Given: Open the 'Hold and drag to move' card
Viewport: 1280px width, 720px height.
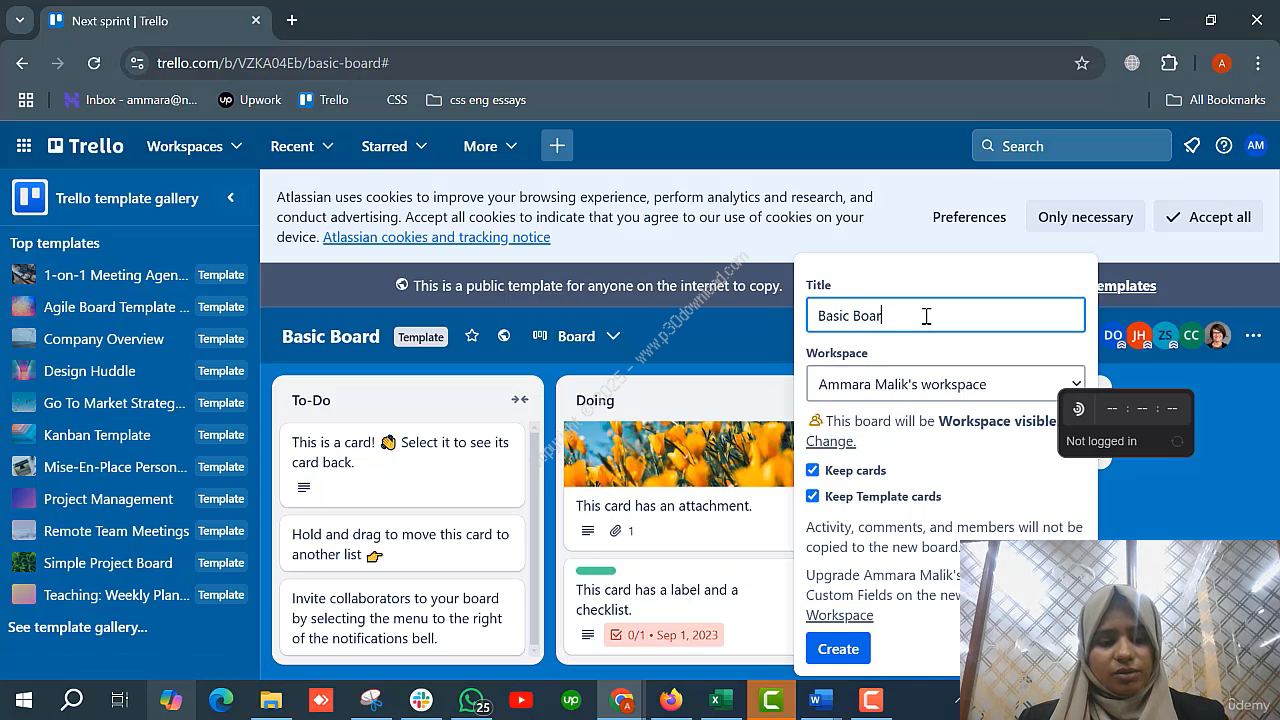Looking at the screenshot, I should 402,544.
